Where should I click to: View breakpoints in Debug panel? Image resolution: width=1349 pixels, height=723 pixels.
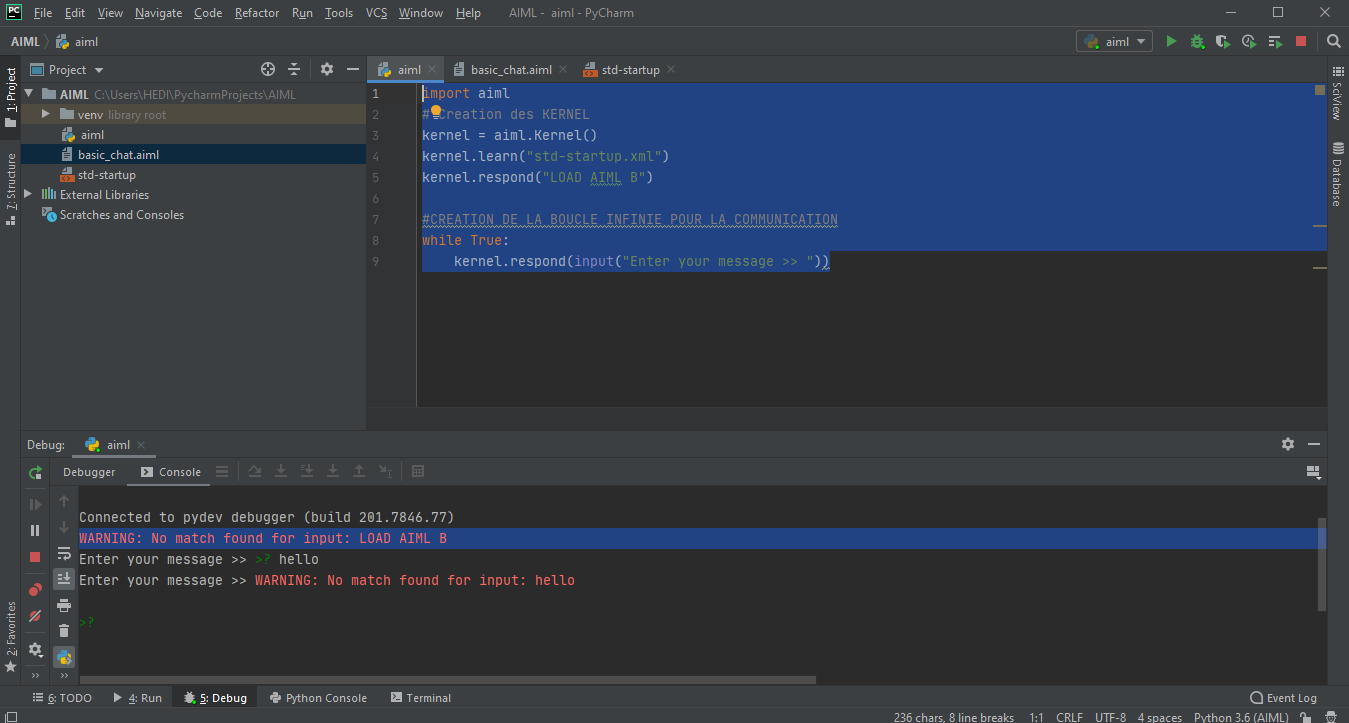(36, 590)
